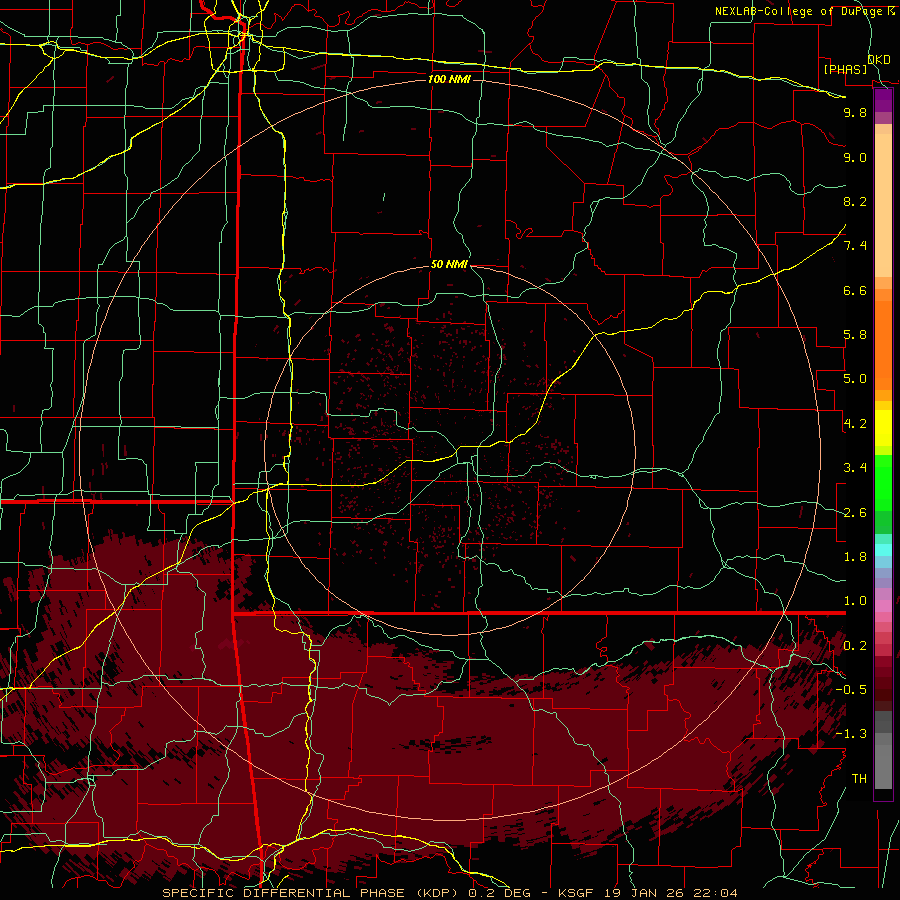
Task: Click the 9.8 scale value
Action: (855, 112)
